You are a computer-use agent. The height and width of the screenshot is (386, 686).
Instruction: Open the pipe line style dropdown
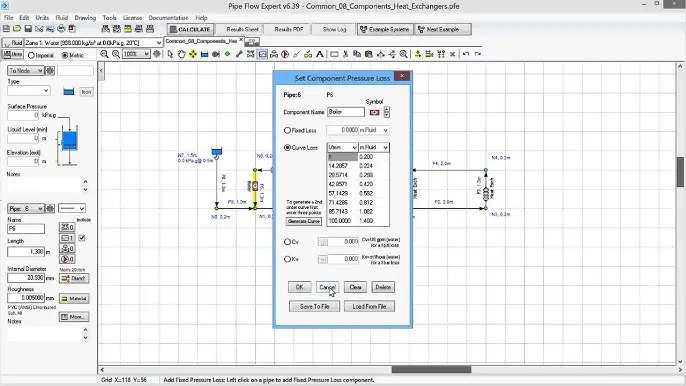(x=72, y=209)
